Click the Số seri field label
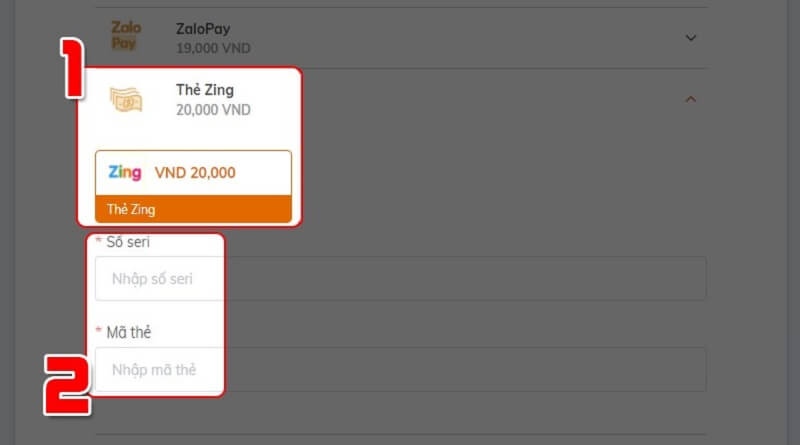Screen dimensions: 800x445 129,242
